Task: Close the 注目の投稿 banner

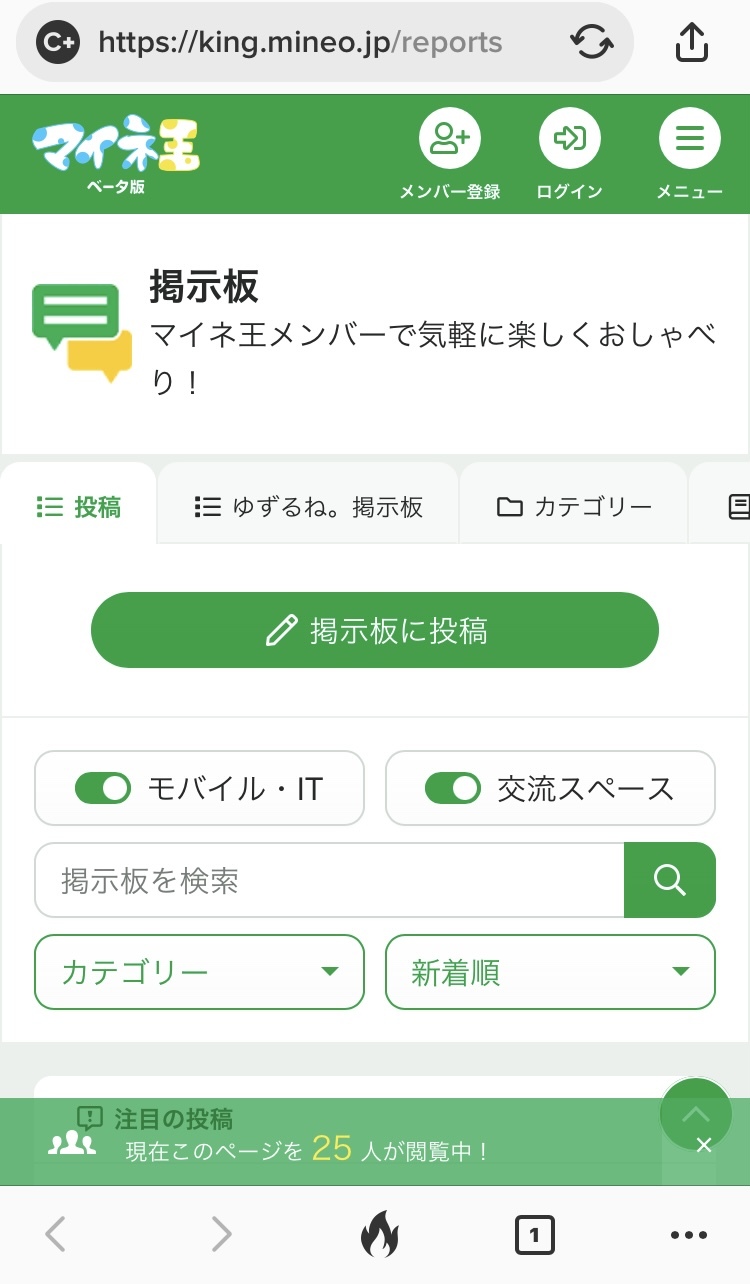Action: (x=704, y=1145)
